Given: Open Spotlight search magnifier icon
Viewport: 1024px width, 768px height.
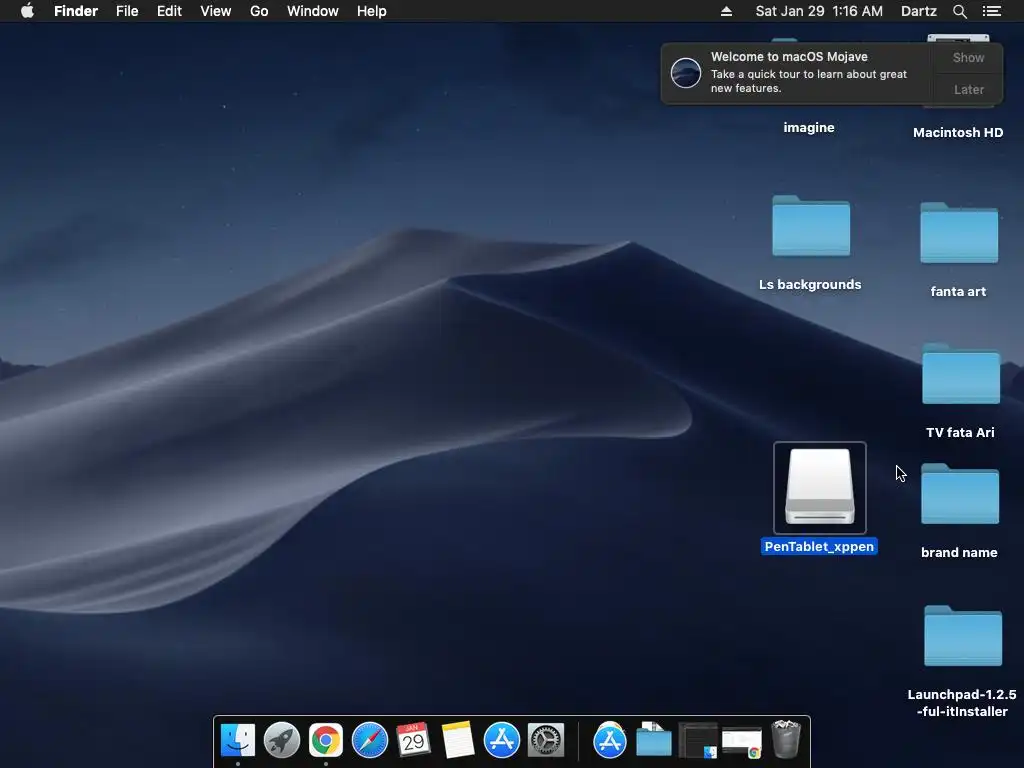Looking at the screenshot, I should (959, 11).
